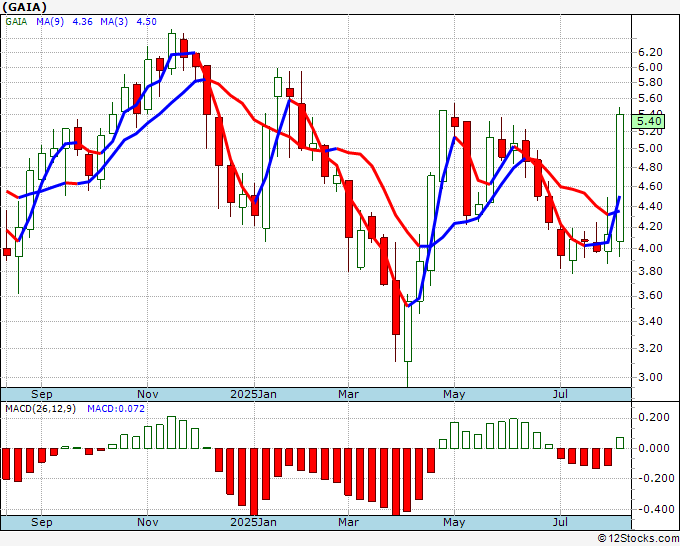The width and height of the screenshot is (680, 546).
Task: Click Mar on the price chart time axis
Action: point(349,394)
